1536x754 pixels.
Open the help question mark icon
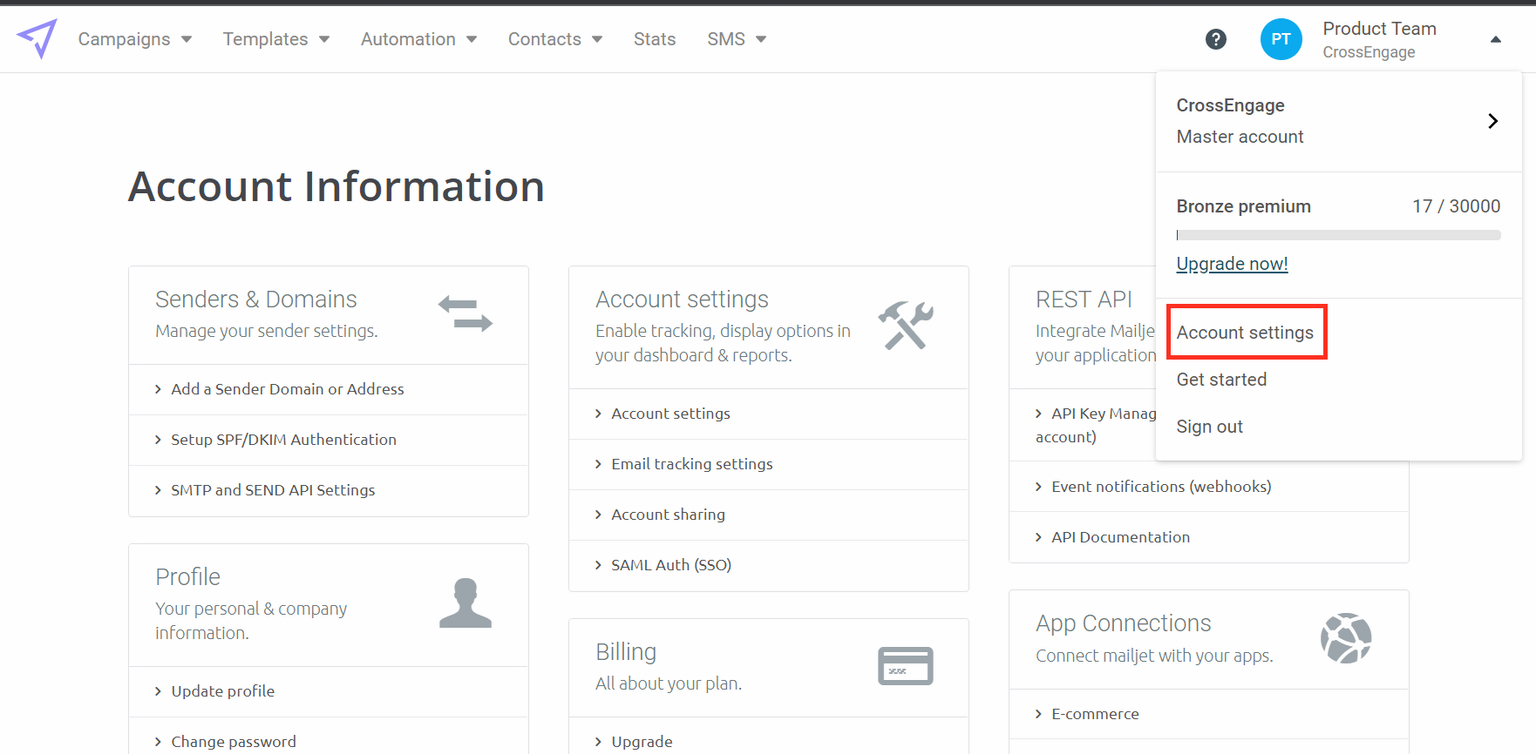1216,39
